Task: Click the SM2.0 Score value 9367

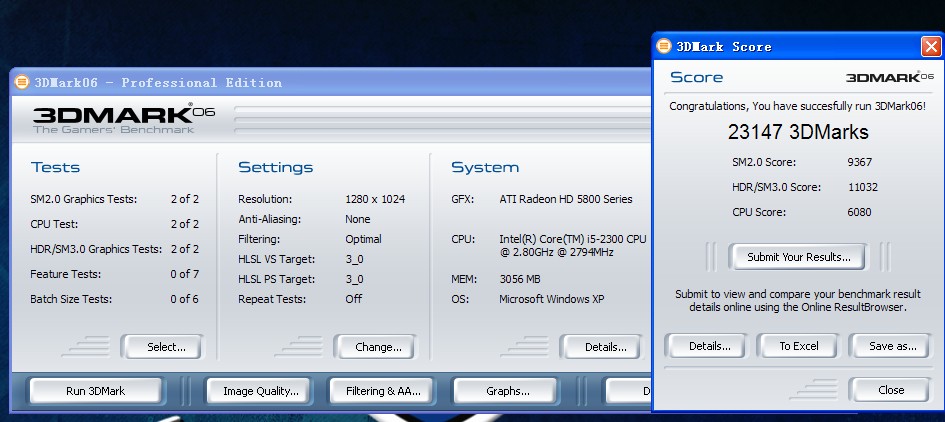Action: [859, 162]
